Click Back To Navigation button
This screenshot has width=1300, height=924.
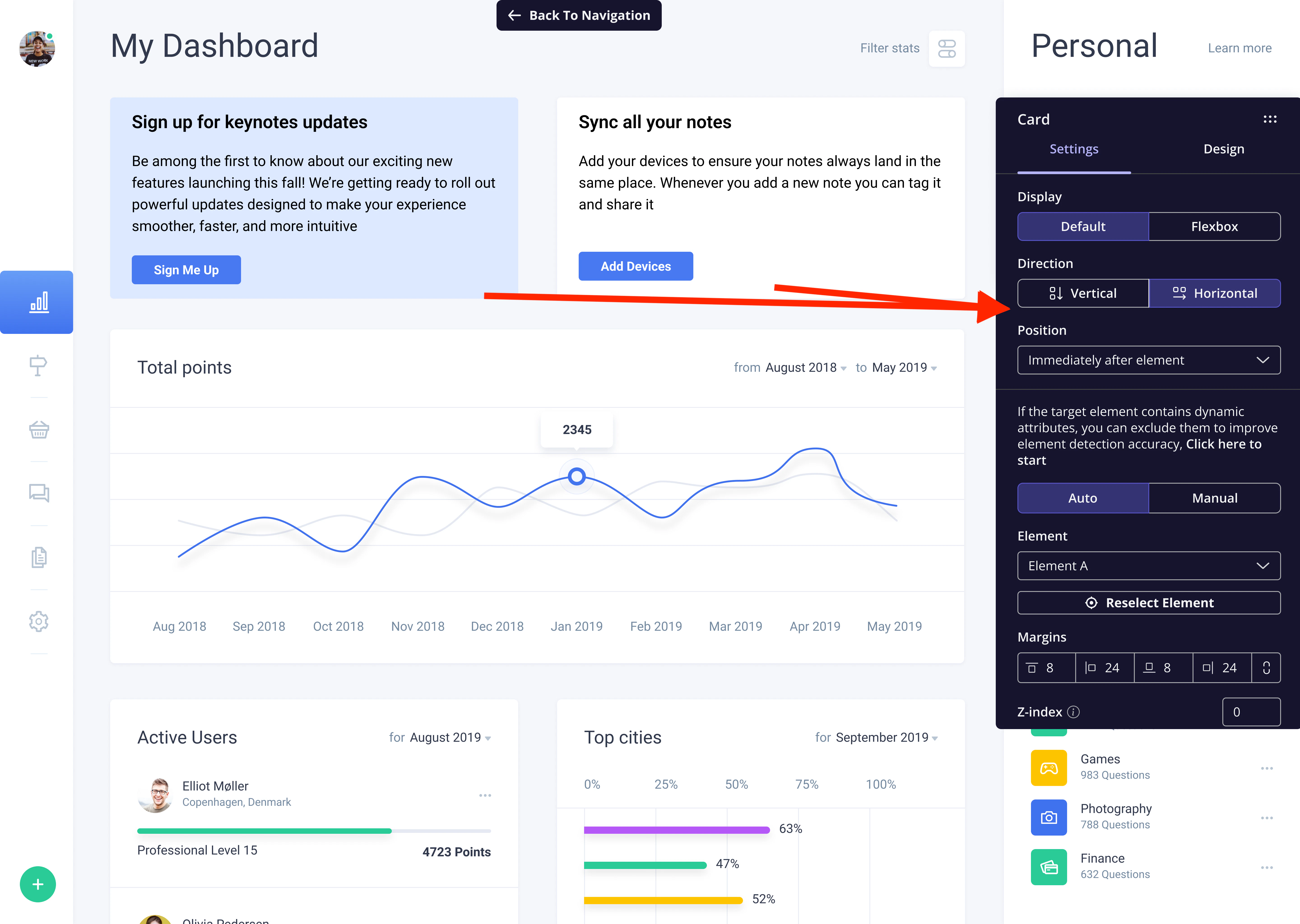coord(579,15)
